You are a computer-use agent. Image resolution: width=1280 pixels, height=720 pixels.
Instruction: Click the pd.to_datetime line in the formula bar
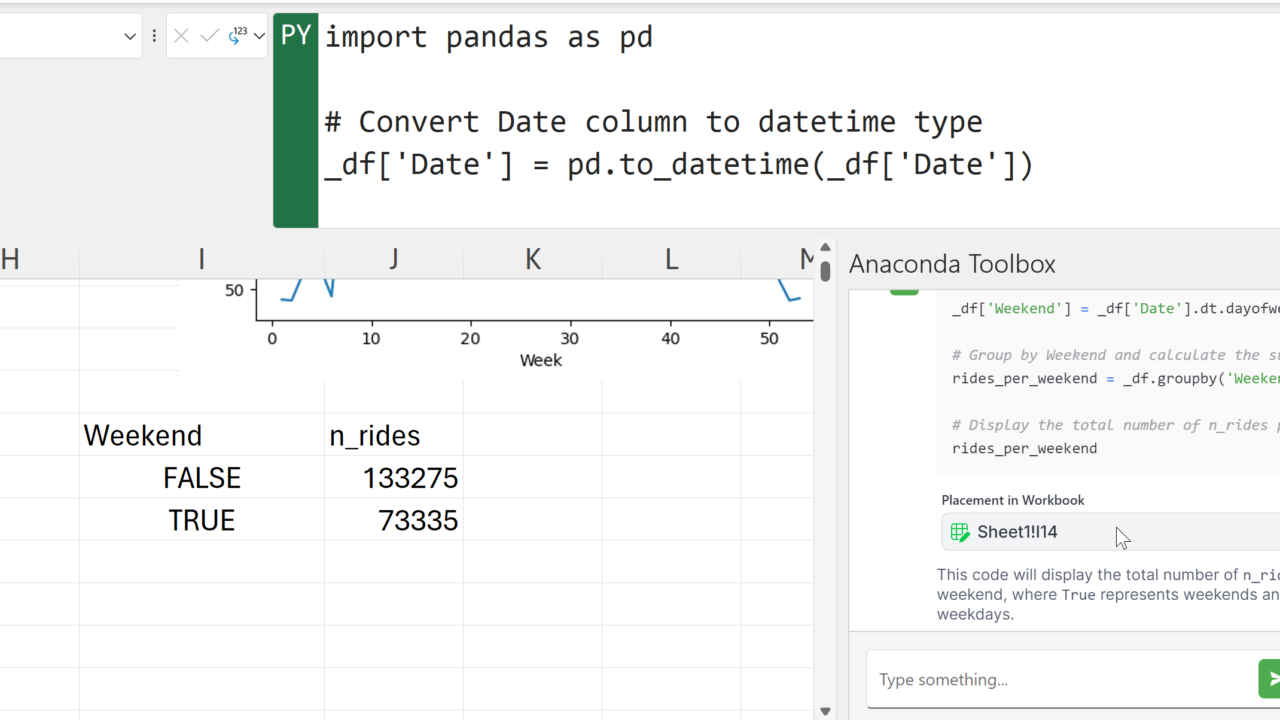point(678,164)
